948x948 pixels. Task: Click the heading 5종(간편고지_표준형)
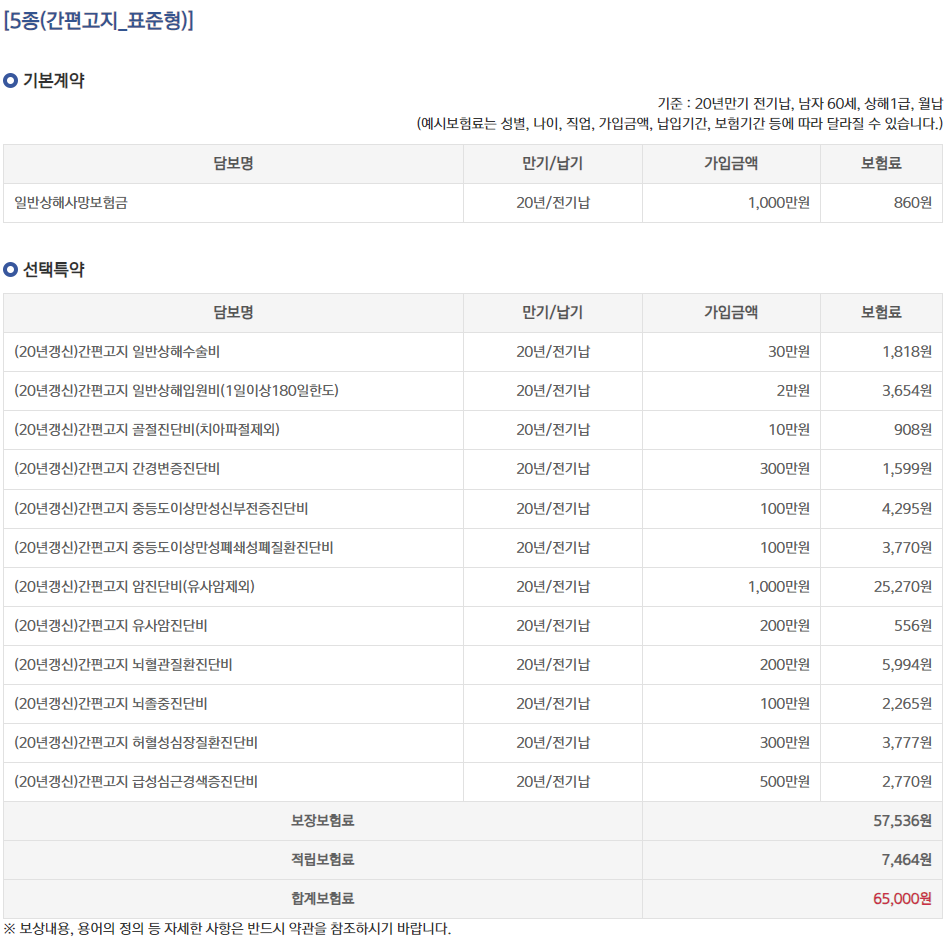99,21
